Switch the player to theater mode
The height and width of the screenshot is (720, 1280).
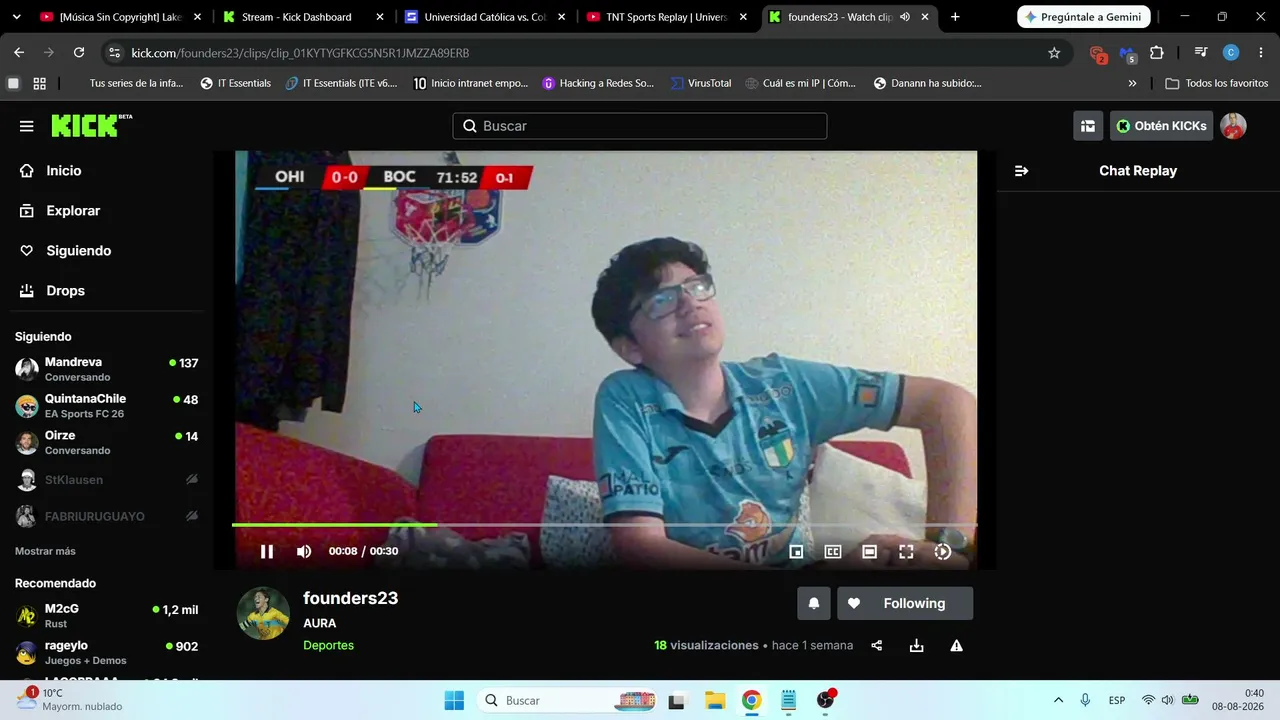(870, 551)
